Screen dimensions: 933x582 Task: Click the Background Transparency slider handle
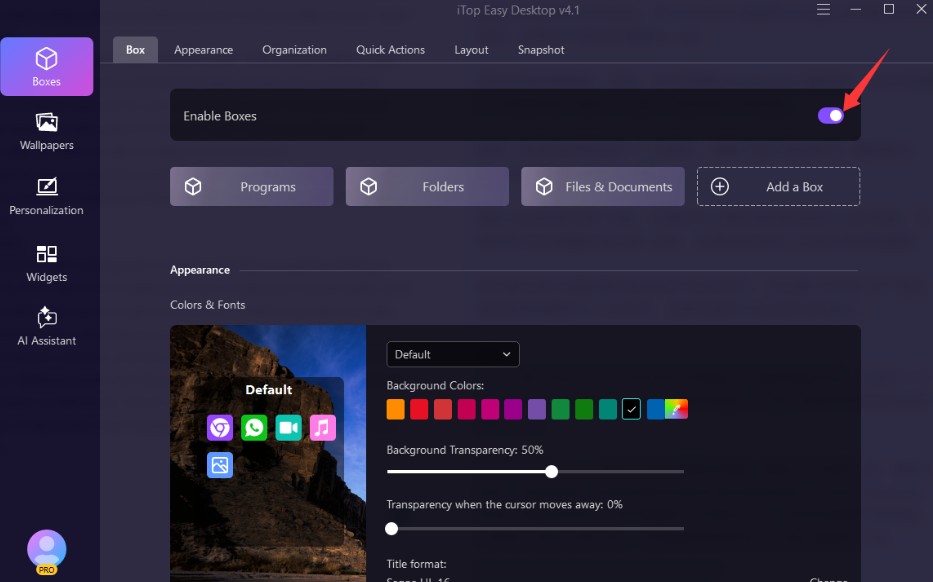coord(551,471)
